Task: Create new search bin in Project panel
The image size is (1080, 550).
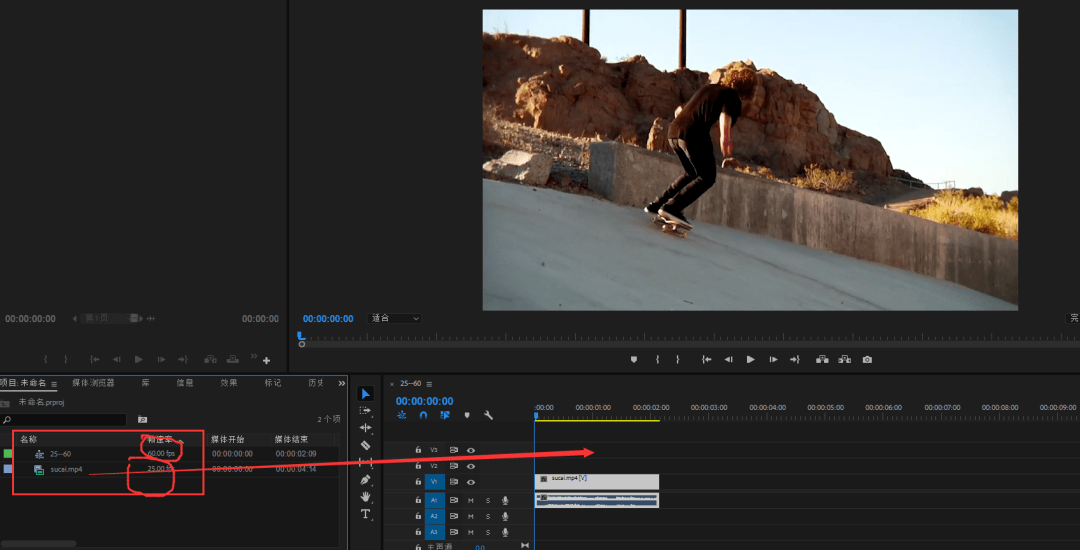Action: tap(143, 419)
